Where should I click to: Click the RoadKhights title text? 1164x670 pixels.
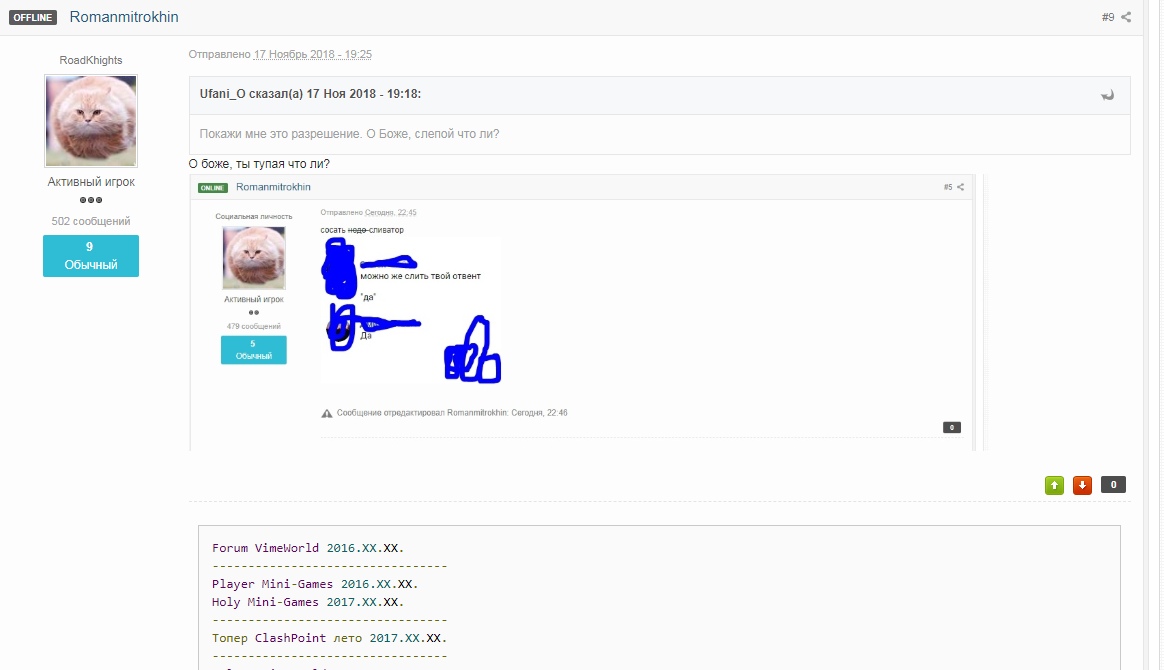coord(91,60)
